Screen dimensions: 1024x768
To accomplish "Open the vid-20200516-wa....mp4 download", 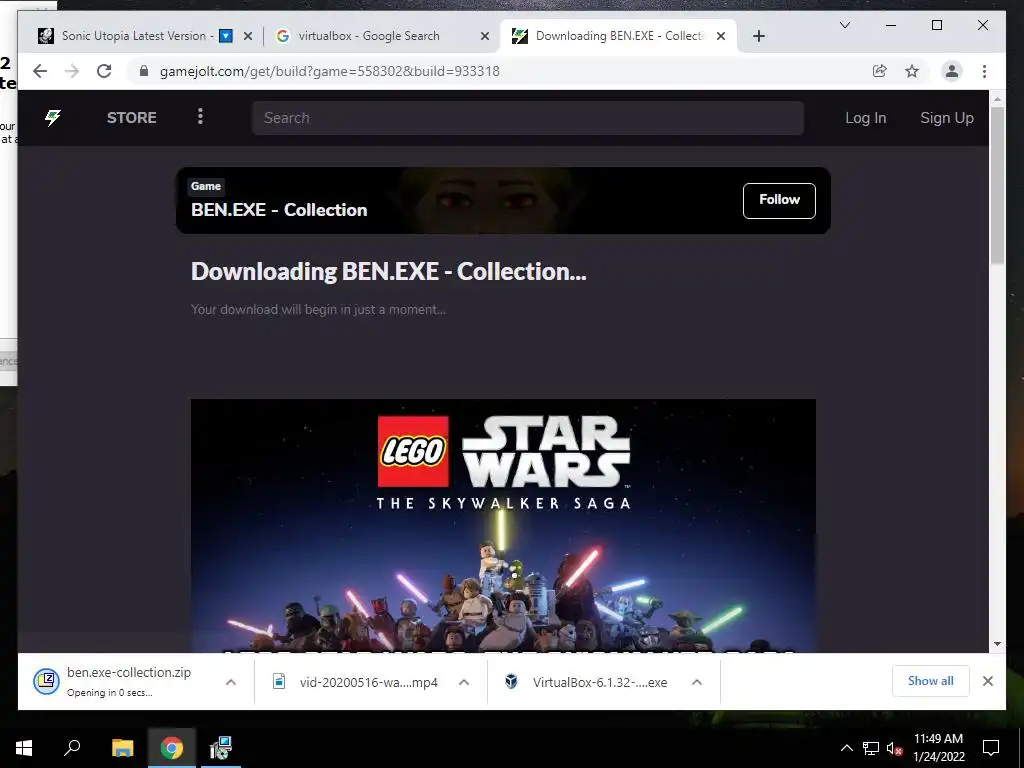I will point(368,682).
